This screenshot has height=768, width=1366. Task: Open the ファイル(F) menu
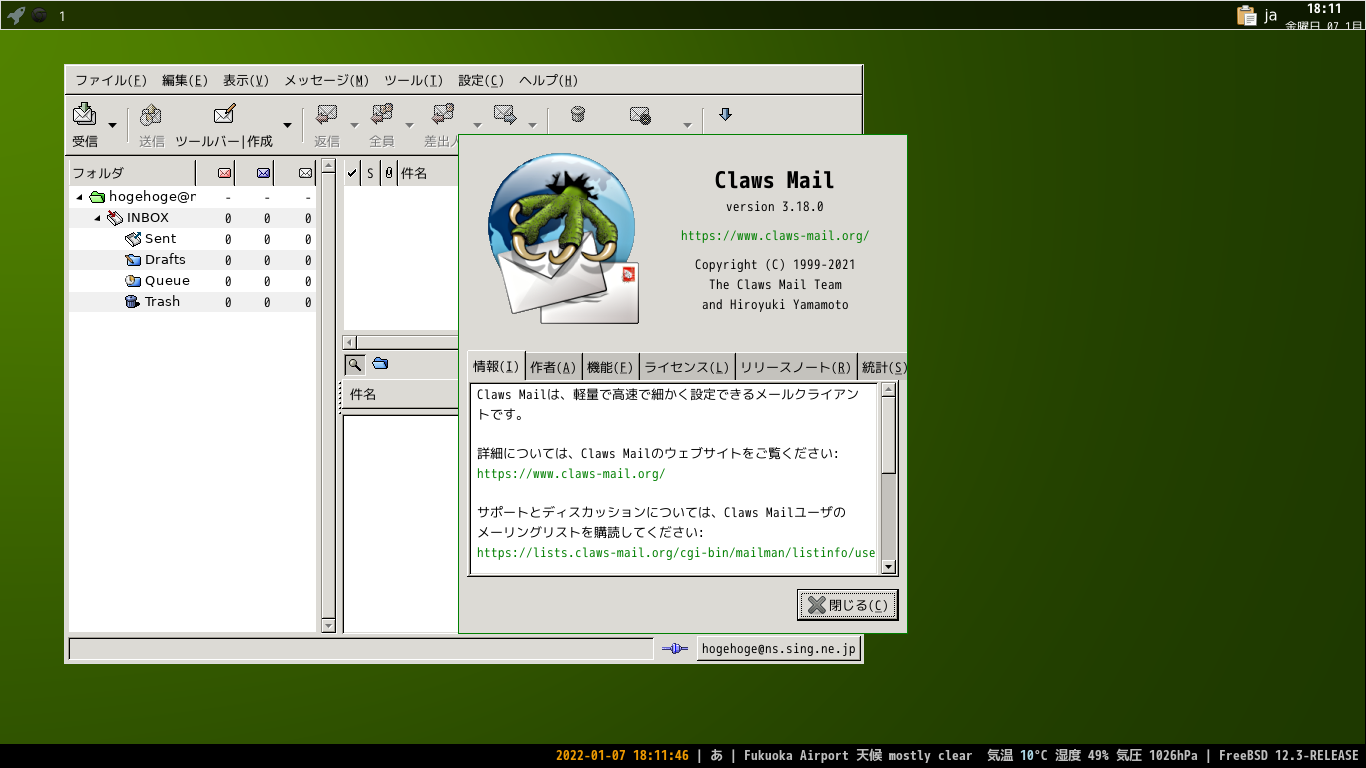111,81
